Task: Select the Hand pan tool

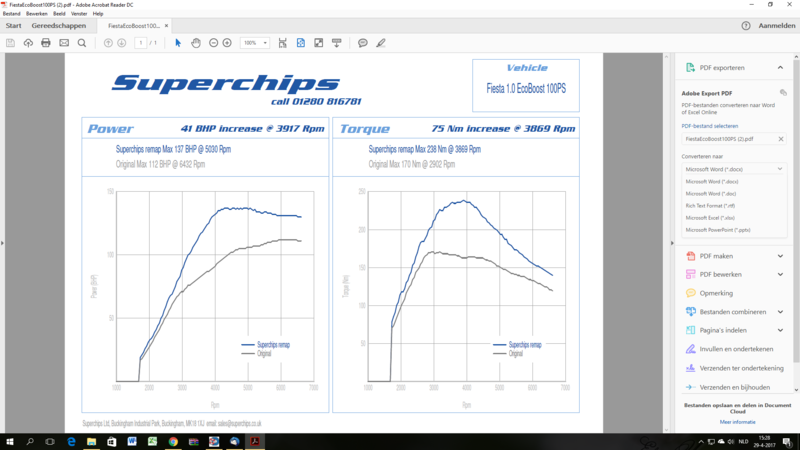Action: click(196, 43)
